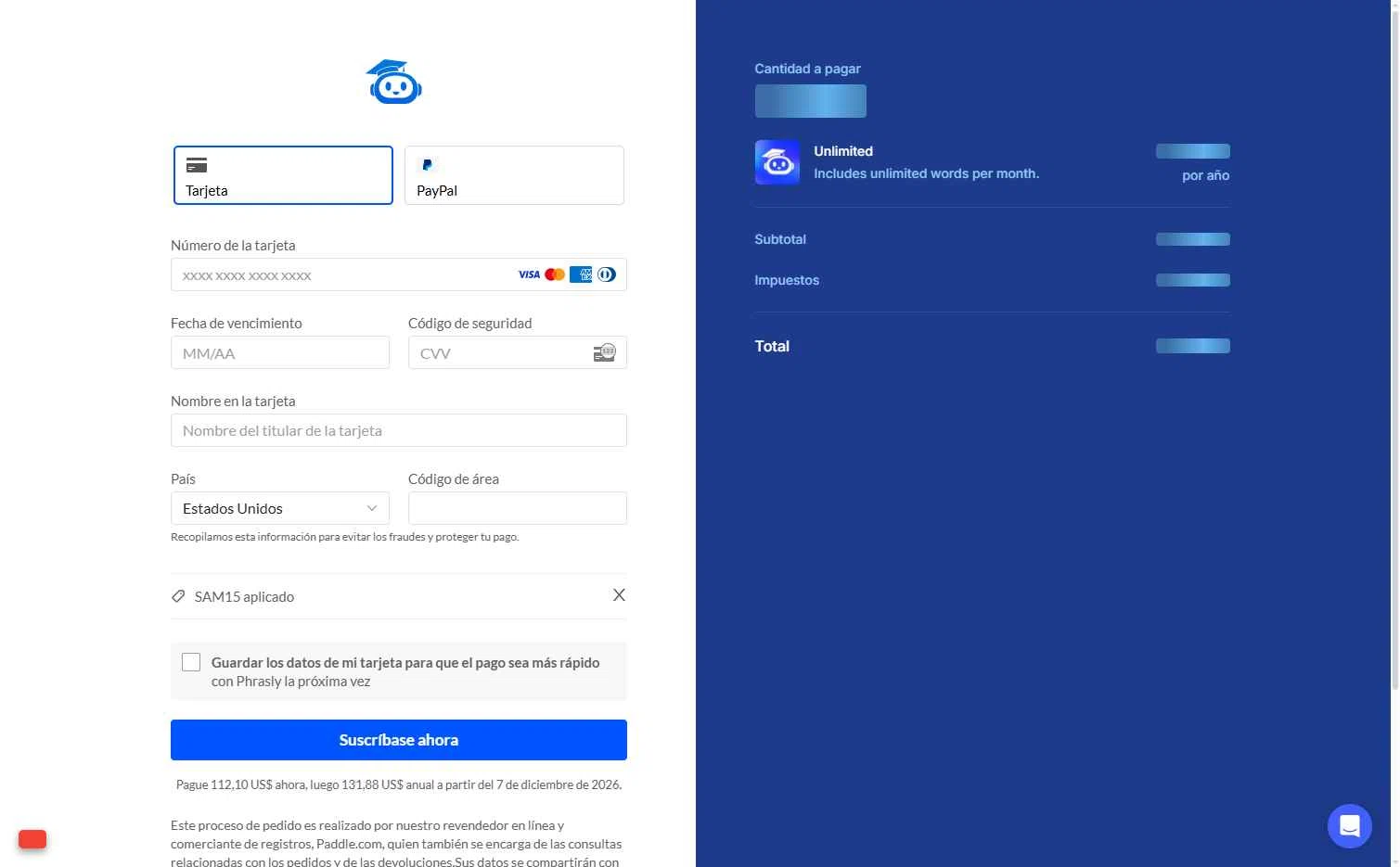Focus the MM/AA expiry date field
This screenshot has height=867, width=1400.
[280, 352]
